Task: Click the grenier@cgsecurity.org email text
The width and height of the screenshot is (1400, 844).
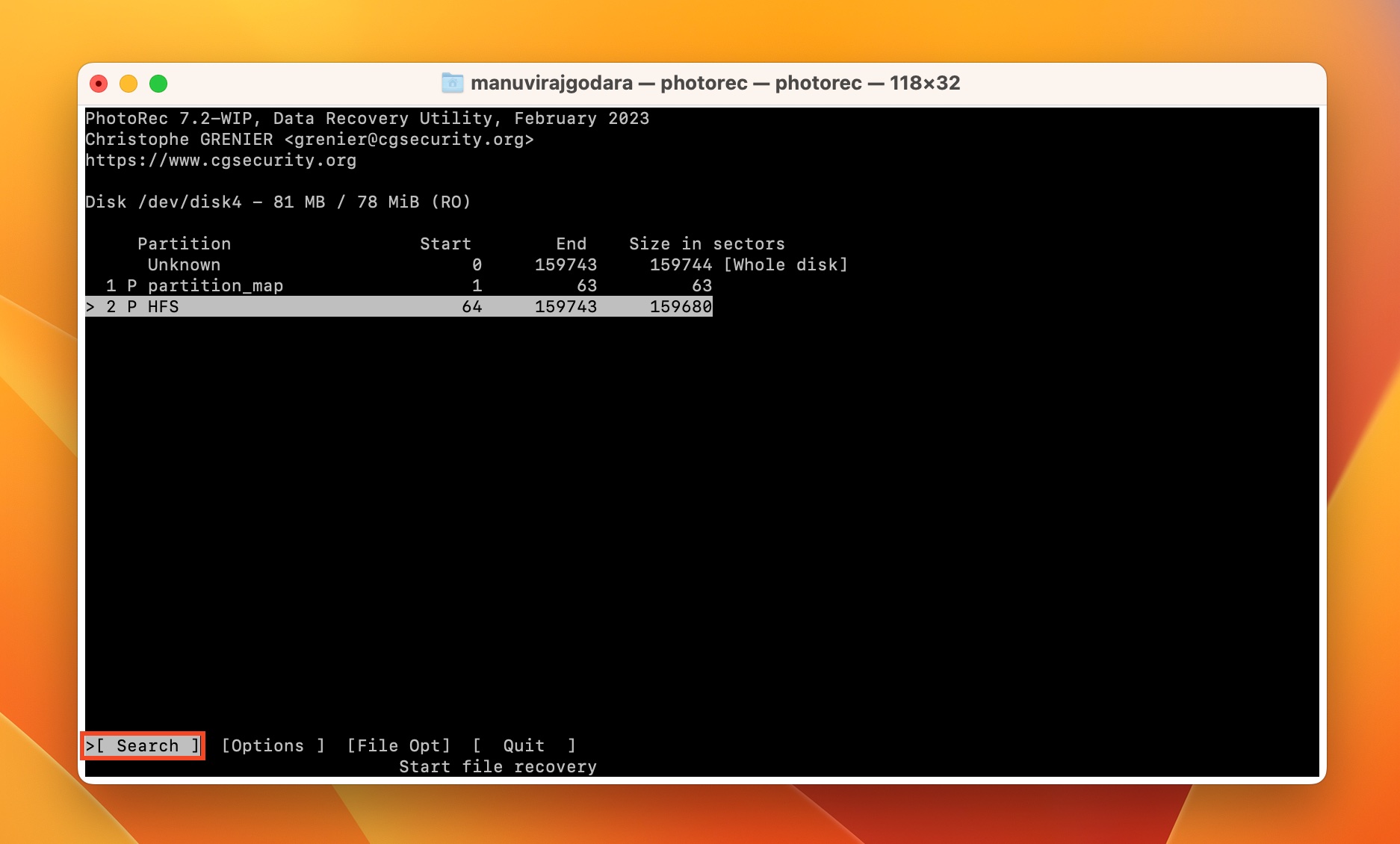Action: tap(409, 139)
